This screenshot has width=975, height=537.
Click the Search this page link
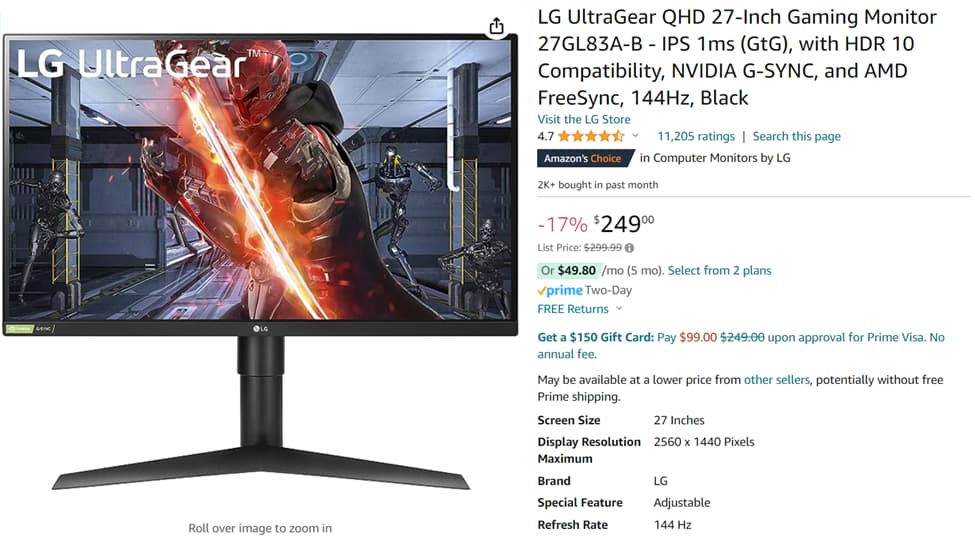coord(797,136)
